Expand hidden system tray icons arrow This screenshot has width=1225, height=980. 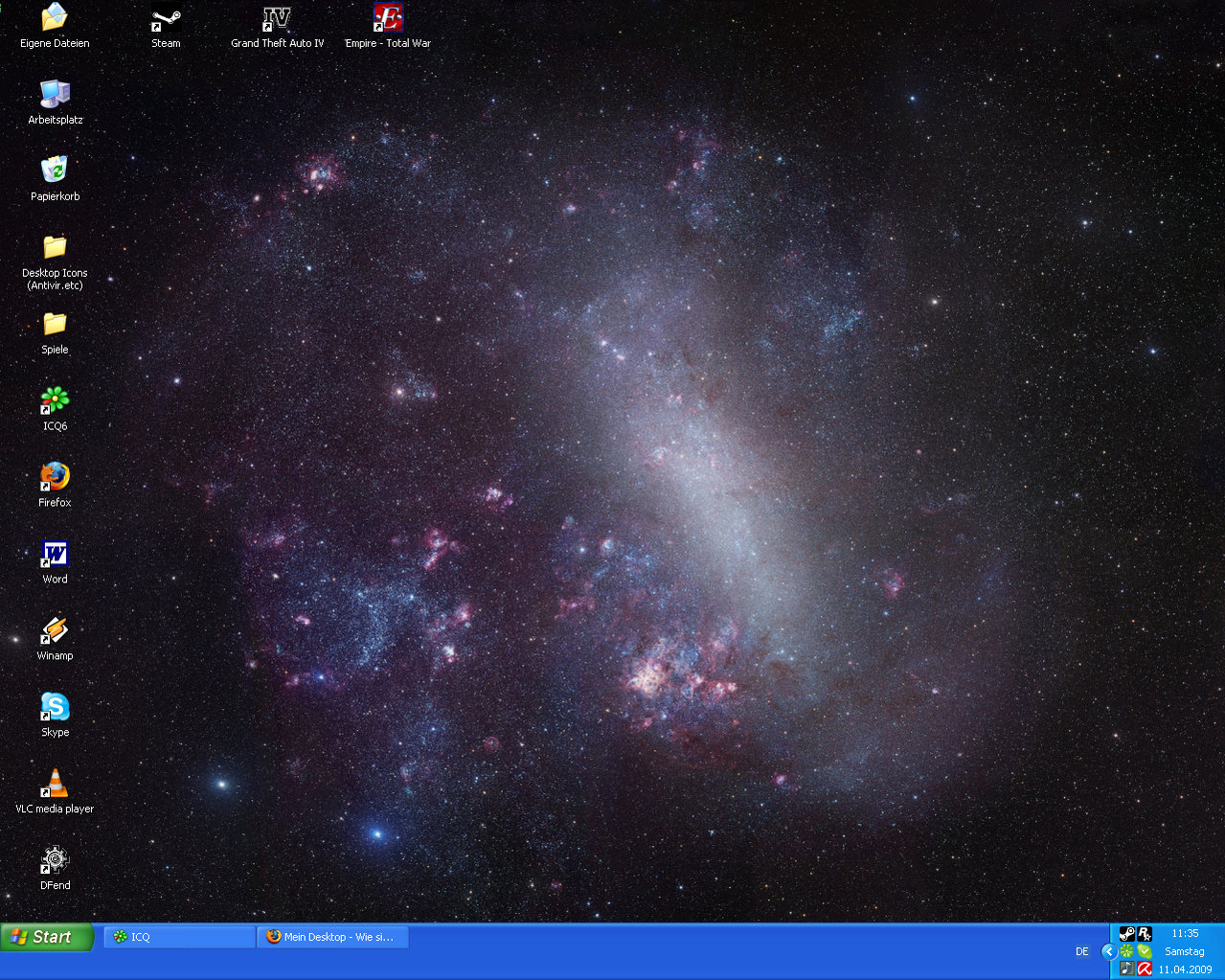click(1109, 951)
